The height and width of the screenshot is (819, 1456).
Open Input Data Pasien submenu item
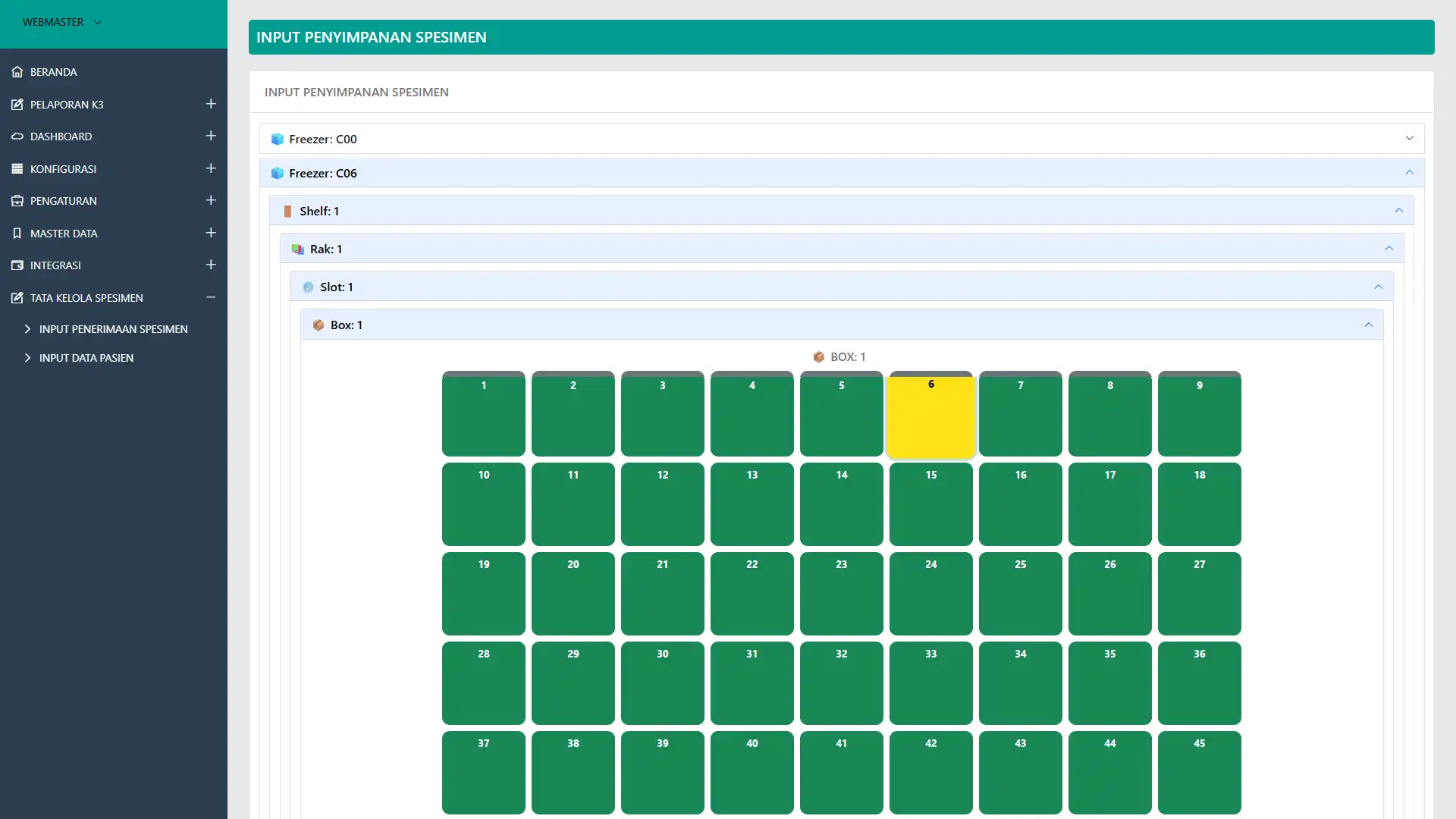point(86,358)
